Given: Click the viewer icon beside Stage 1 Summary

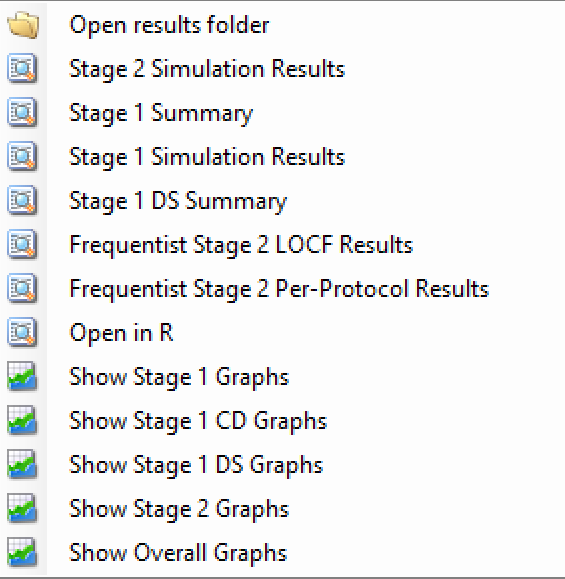Looking at the screenshot, I should click(x=22, y=113).
